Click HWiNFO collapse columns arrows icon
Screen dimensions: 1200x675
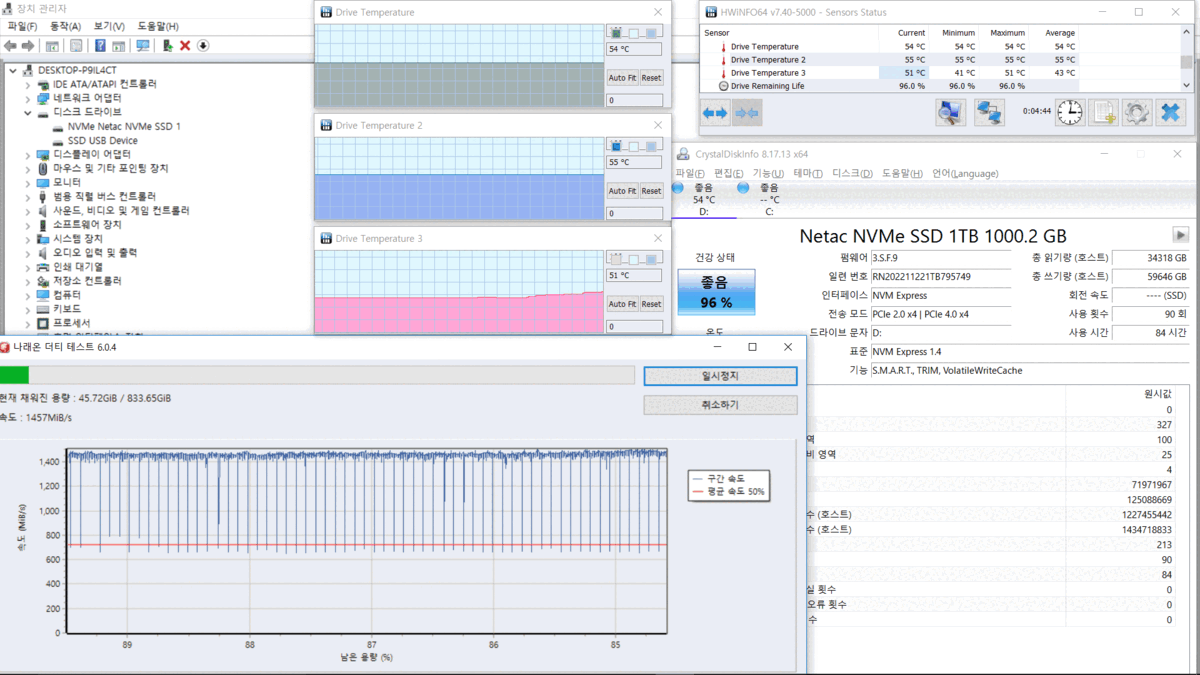click(x=747, y=113)
